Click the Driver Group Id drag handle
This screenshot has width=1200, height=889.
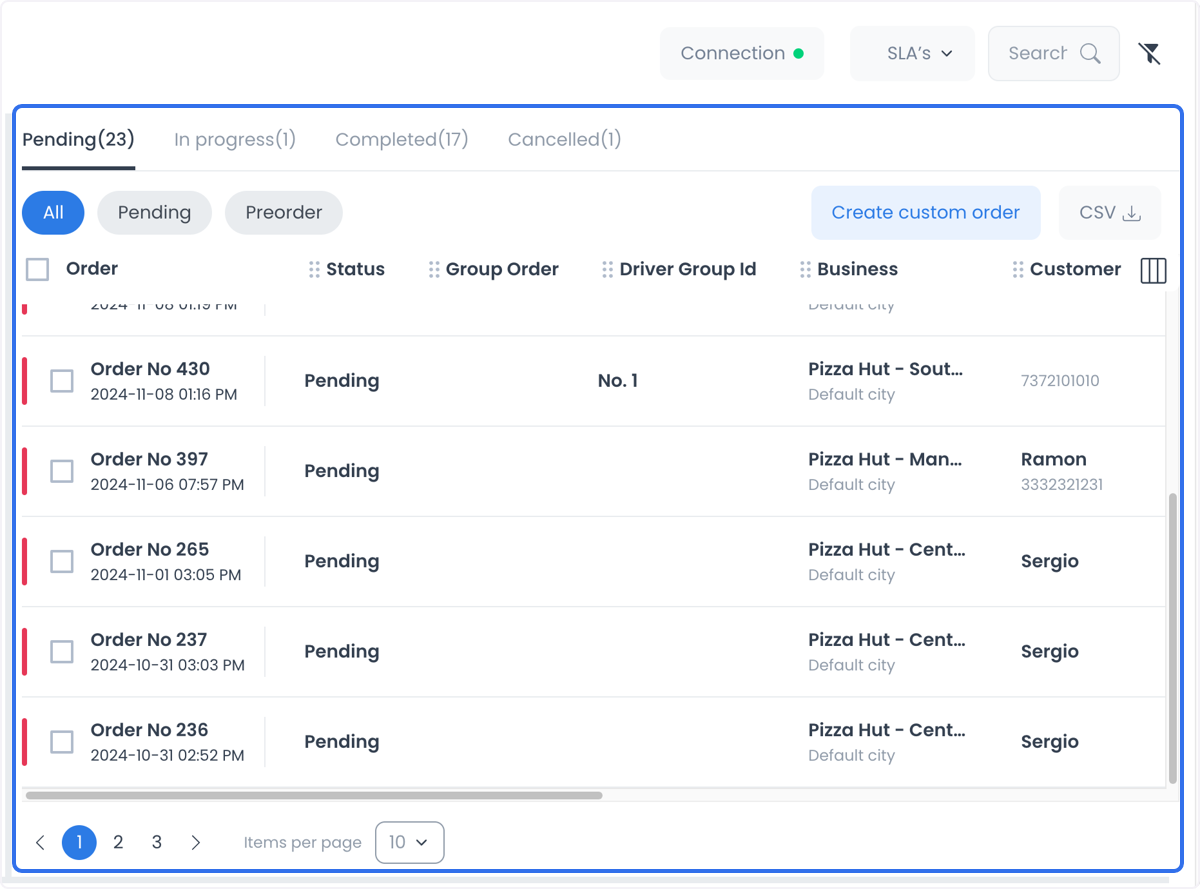[608, 269]
